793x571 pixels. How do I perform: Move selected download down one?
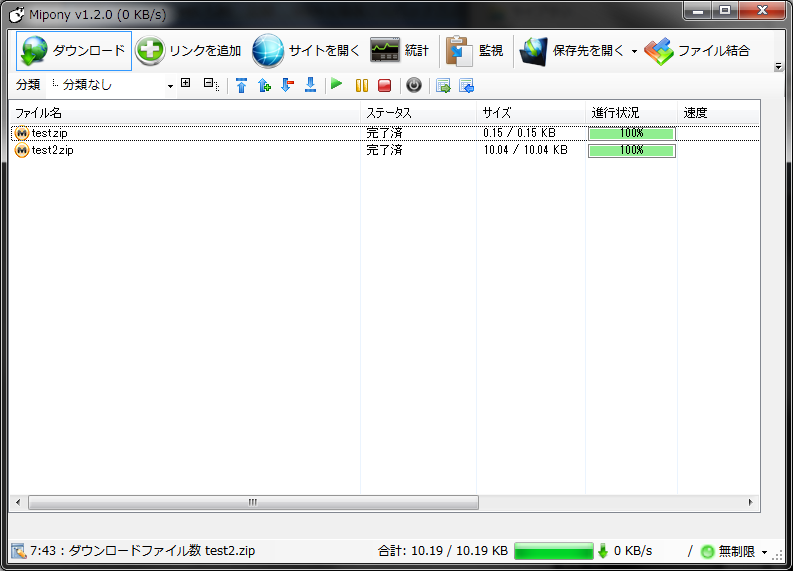click(287, 85)
